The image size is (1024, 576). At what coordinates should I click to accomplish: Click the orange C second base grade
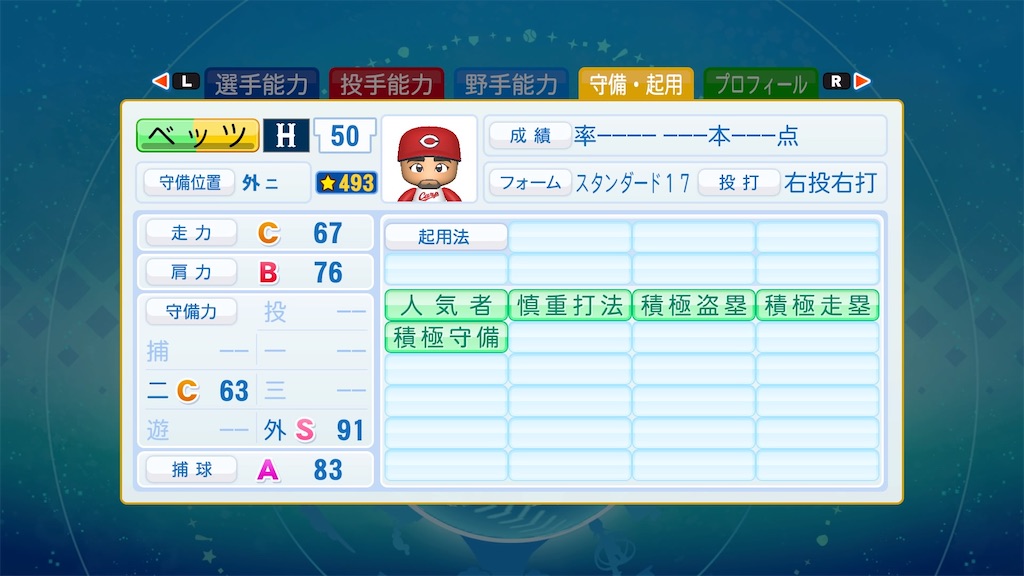187,391
